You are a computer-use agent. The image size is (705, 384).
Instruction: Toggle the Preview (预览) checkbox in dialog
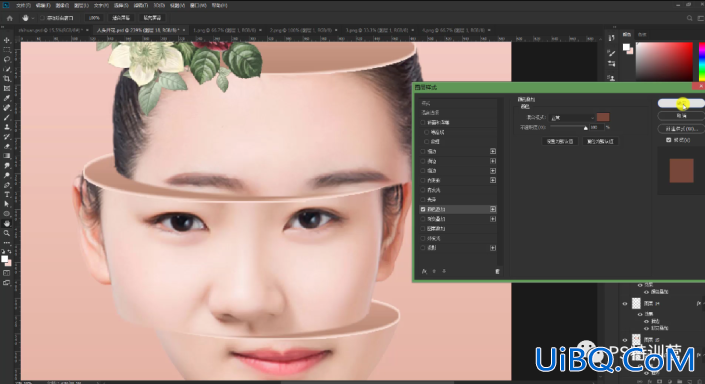669,140
